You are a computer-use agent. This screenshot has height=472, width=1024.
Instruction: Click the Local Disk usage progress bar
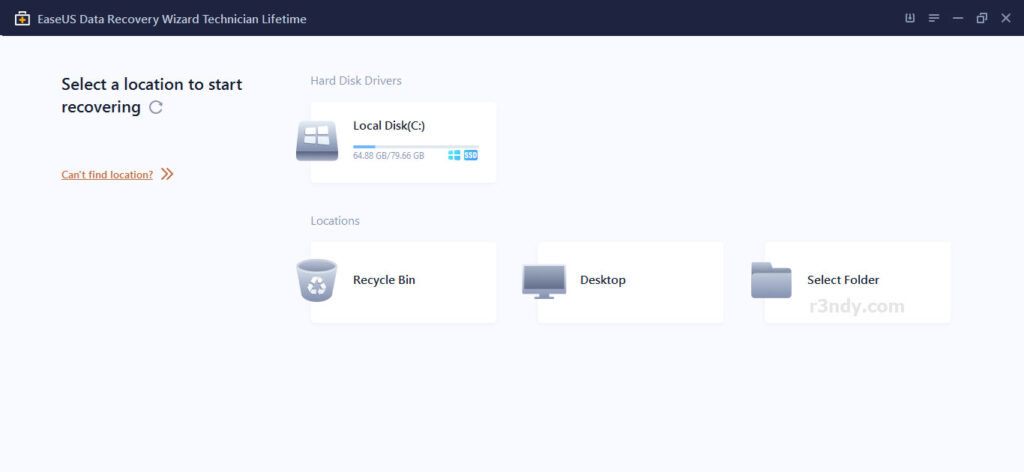(x=415, y=146)
